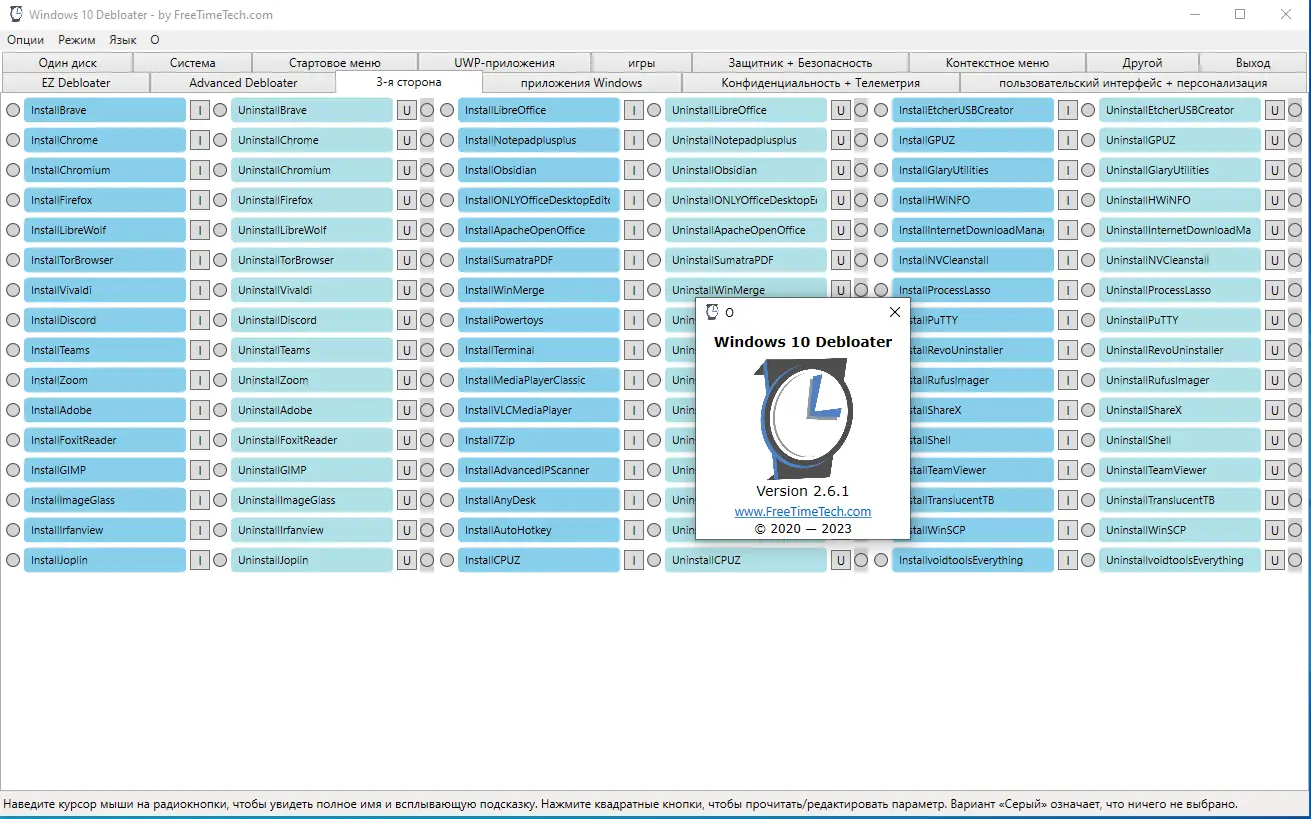Click the I button beside InstallChromium

point(199,170)
